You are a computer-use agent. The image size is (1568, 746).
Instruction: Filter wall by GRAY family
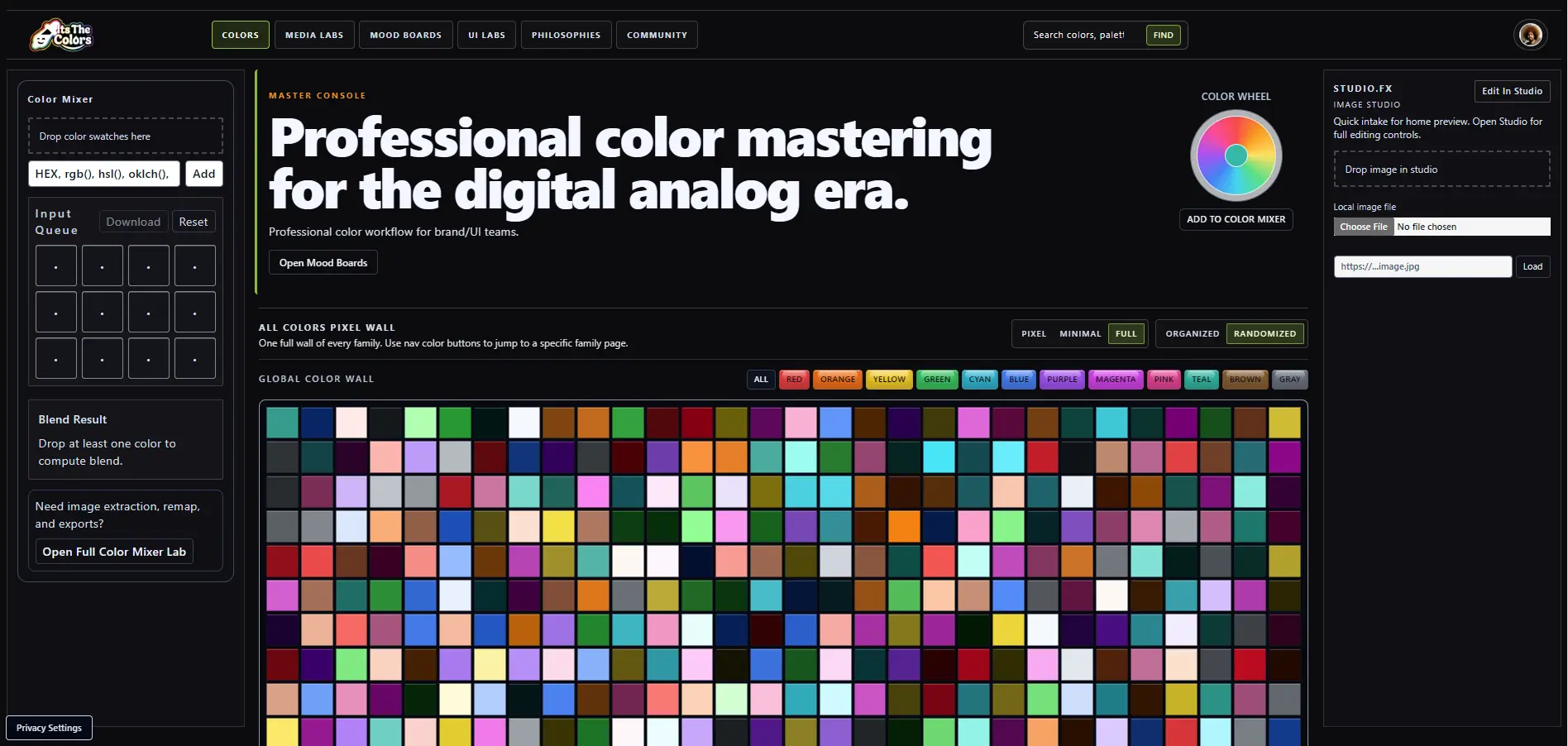[x=1289, y=380]
